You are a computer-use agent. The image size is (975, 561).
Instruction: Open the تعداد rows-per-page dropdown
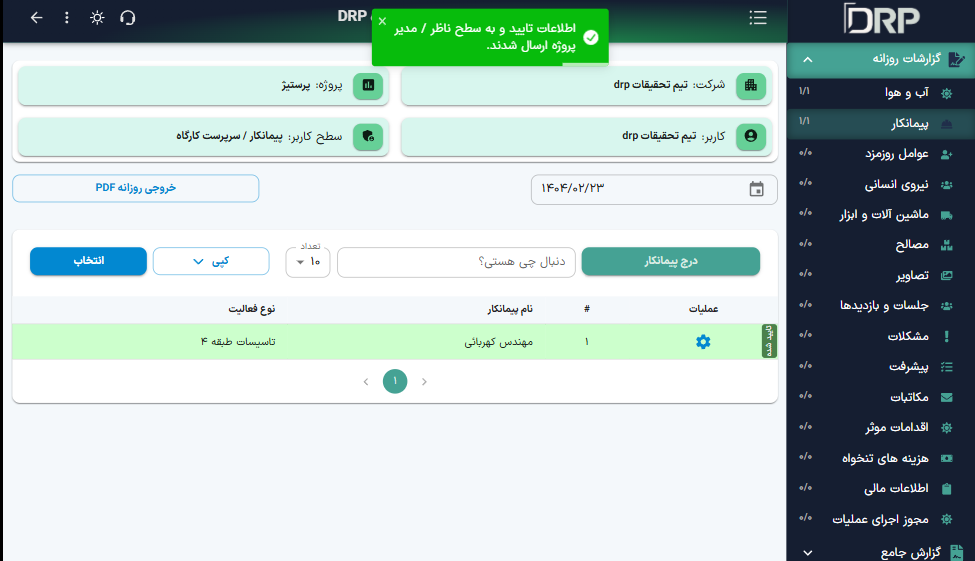[308, 262]
